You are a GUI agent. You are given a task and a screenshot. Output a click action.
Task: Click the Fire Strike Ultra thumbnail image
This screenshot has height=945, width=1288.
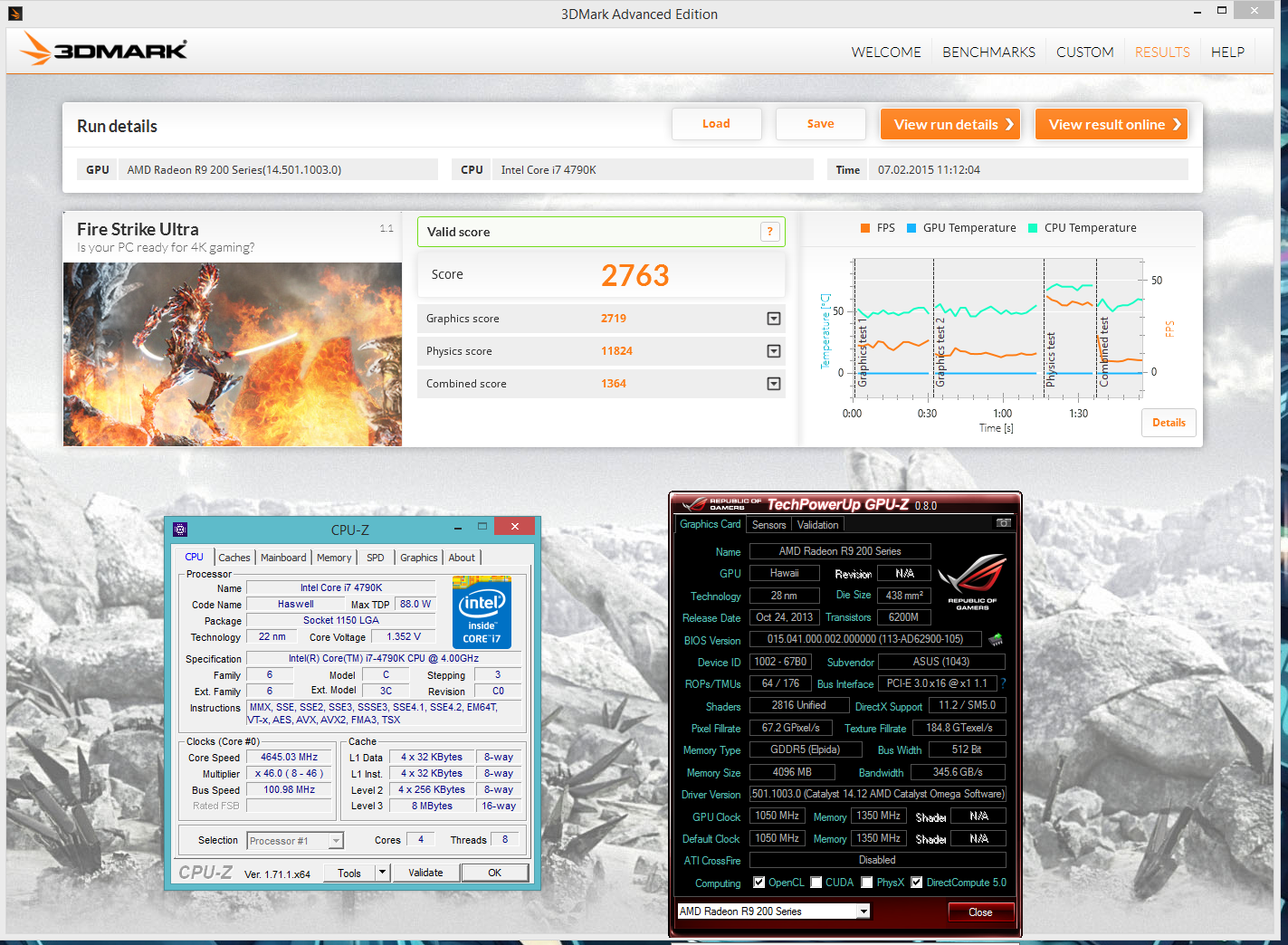tap(233, 354)
